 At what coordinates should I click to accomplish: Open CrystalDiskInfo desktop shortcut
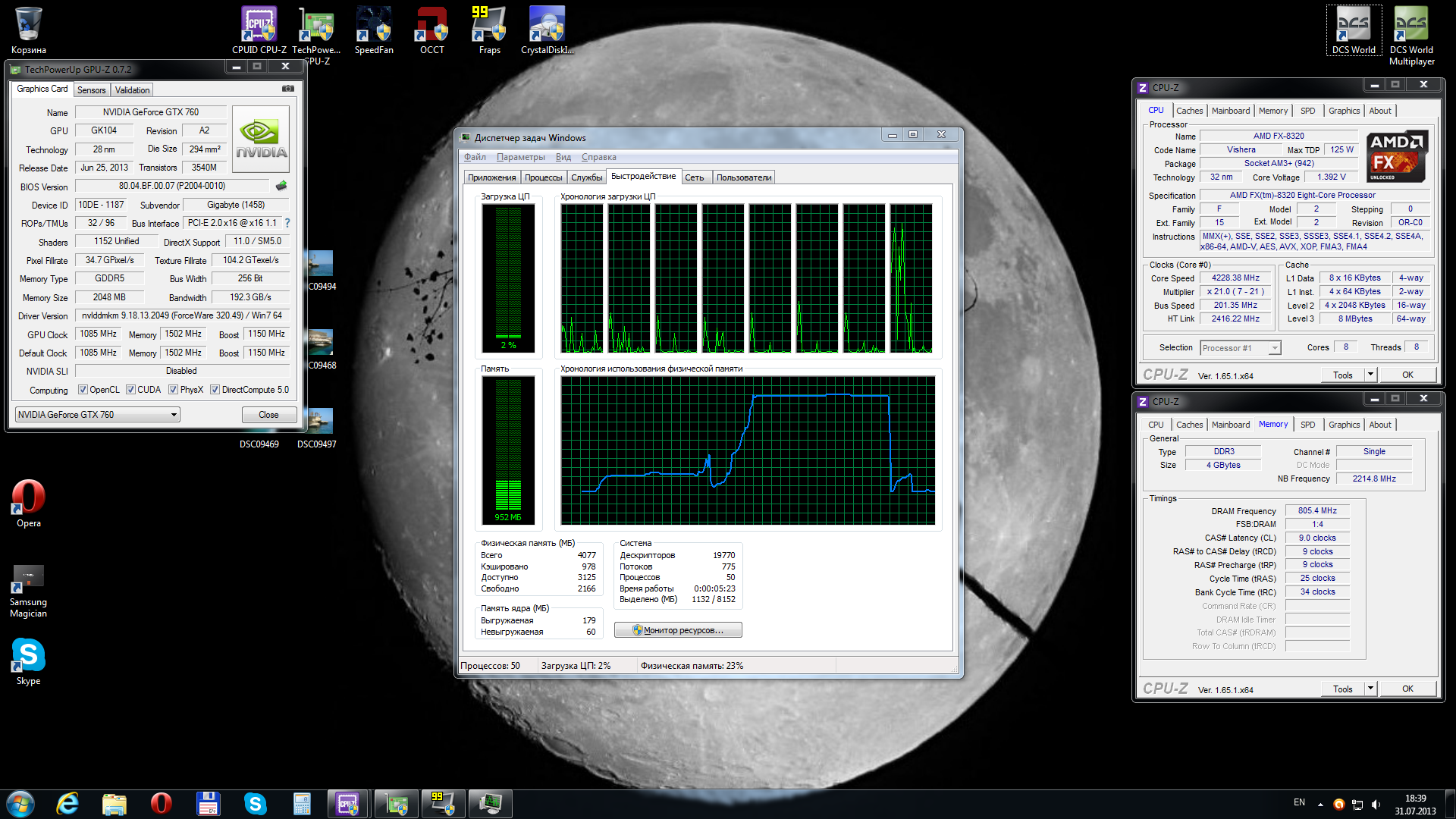[x=547, y=30]
